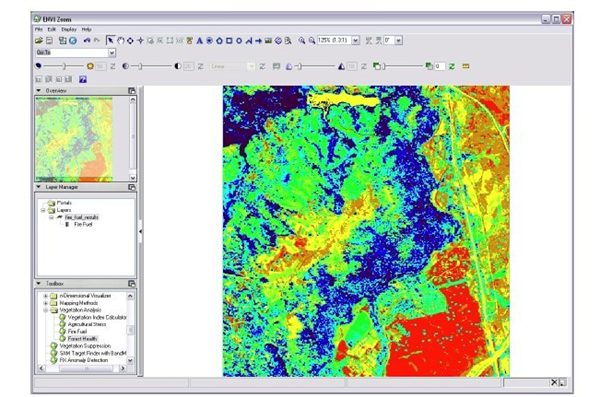This screenshot has height=397, width=600.
Task: Pick the arrow annotation tool
Action: 259,40
